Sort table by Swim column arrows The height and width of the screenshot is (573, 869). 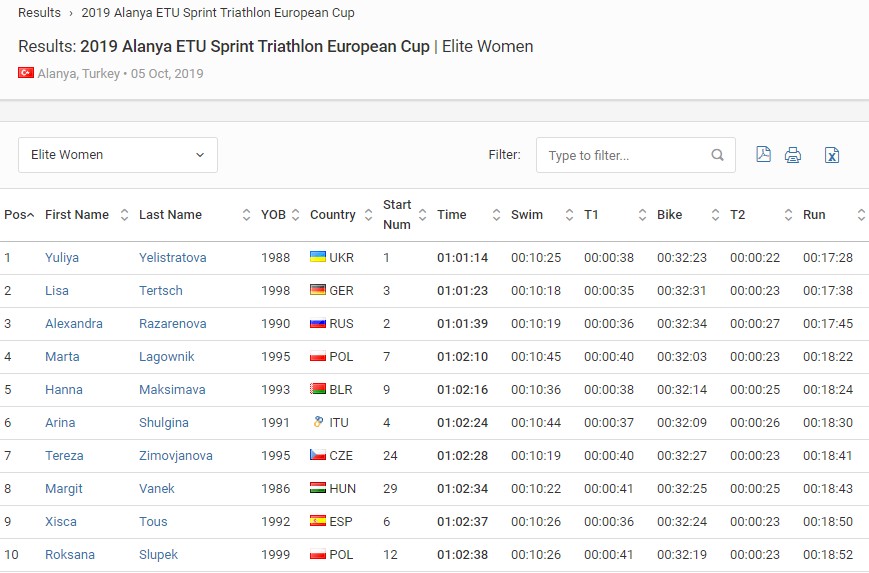[x=569, y=215]
